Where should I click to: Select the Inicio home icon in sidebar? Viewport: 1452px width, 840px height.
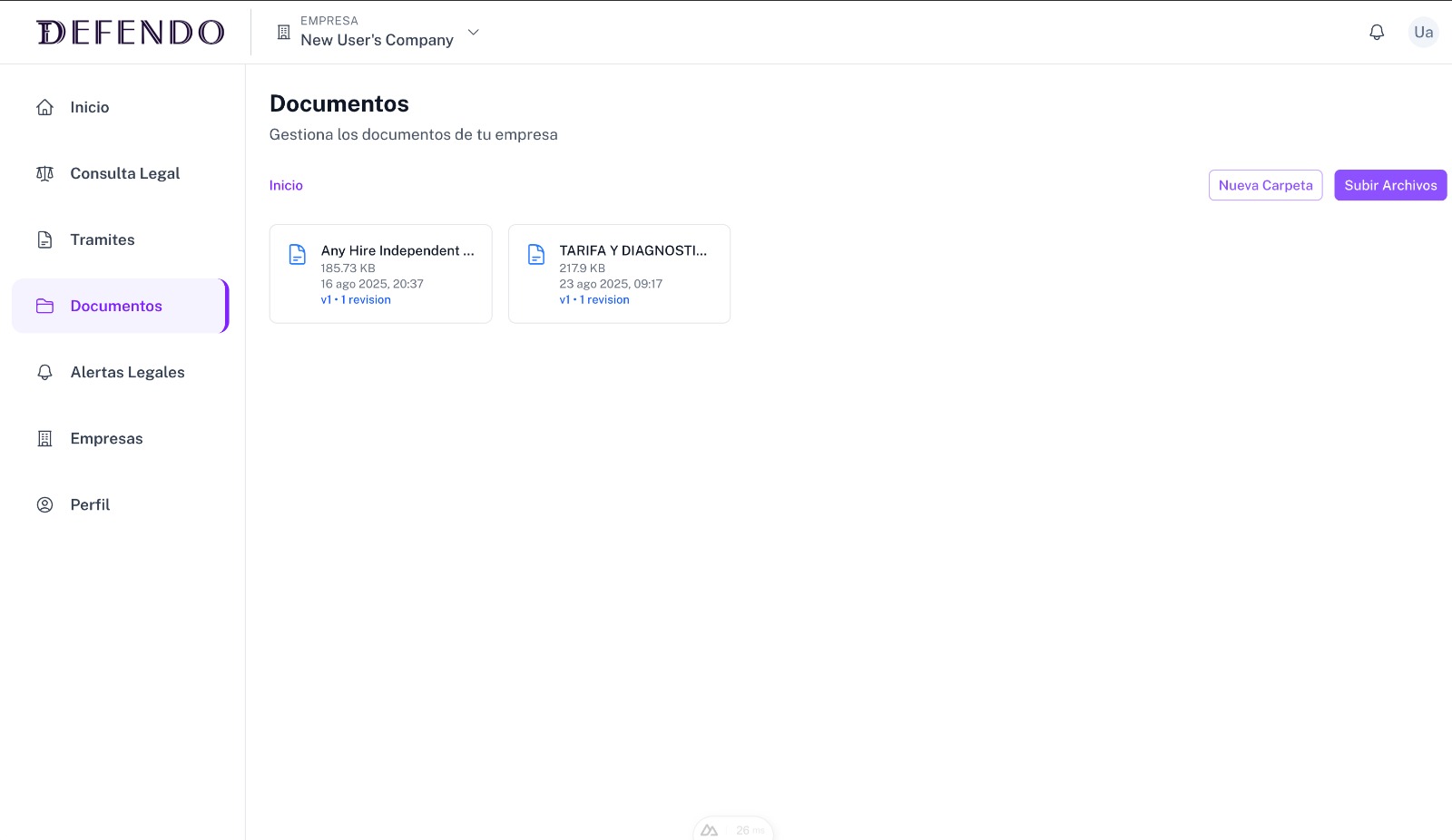tap(44, 106)
